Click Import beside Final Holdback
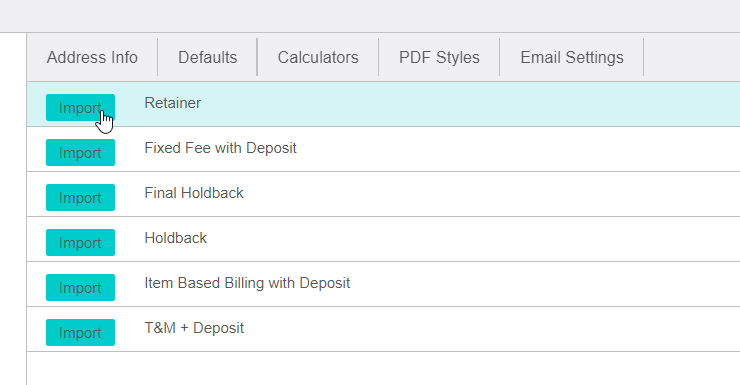740x385 pixels. point(80,197)
